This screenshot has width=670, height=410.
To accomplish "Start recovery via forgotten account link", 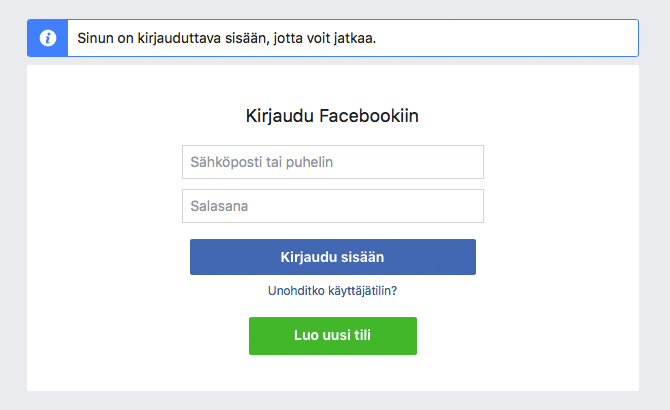I will 332,291.
